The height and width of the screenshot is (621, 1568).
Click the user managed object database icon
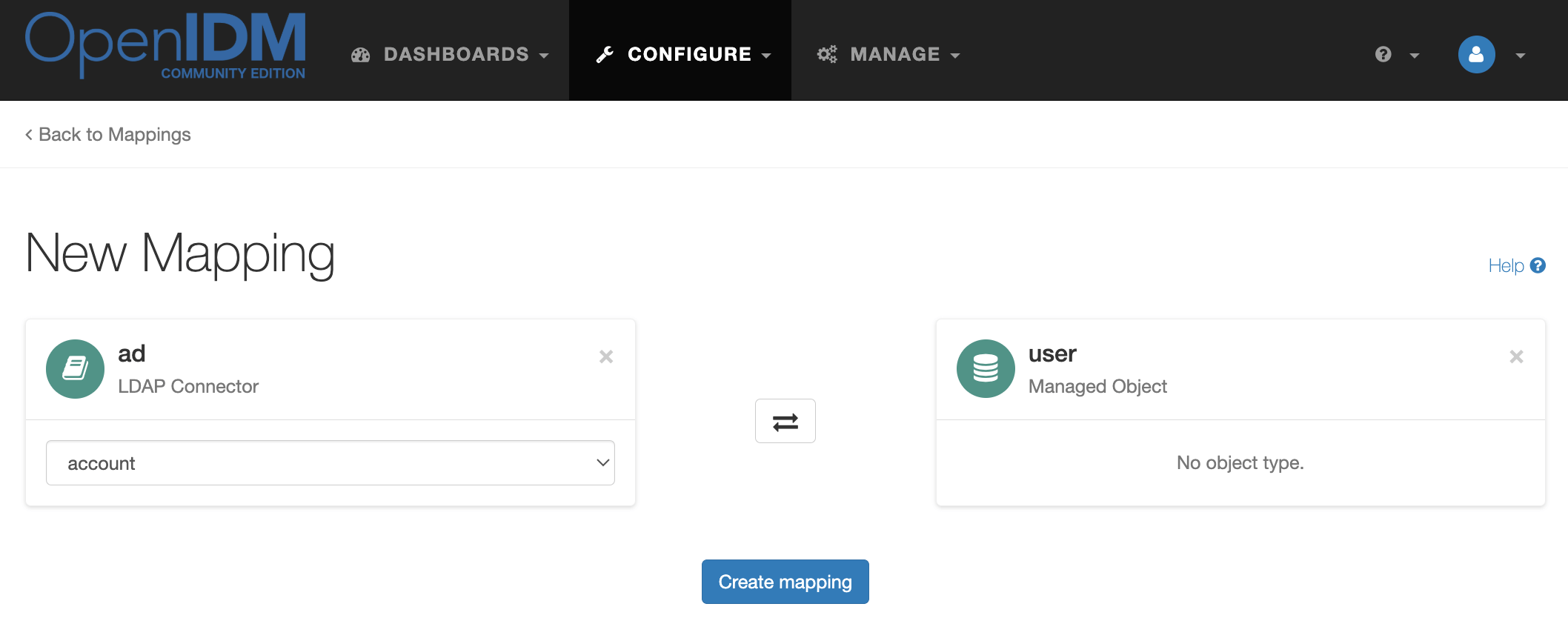(x=986, y=368)
